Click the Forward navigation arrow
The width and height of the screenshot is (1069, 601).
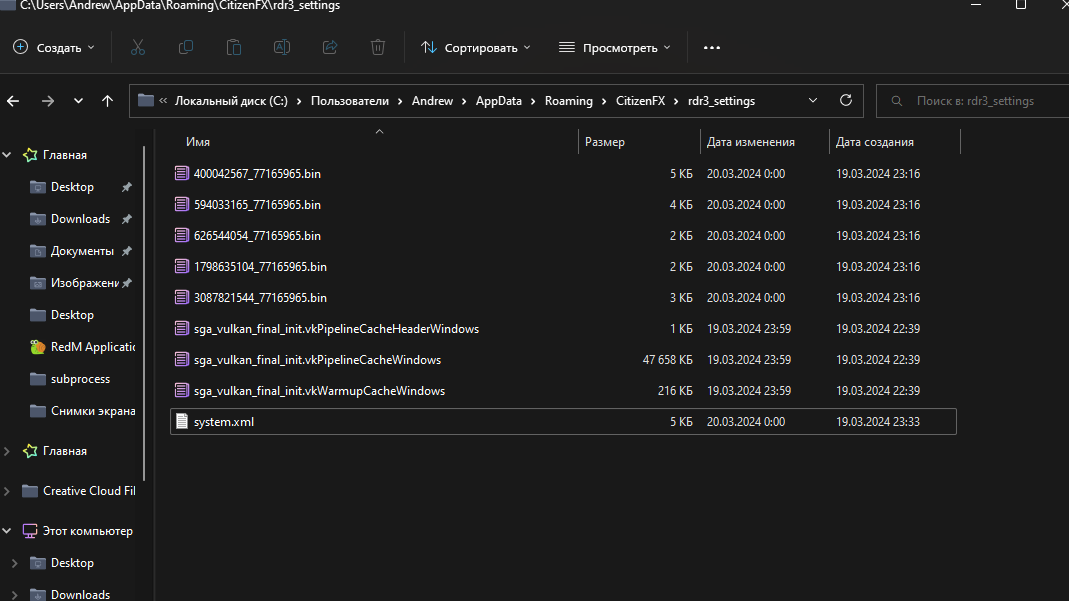47,100
